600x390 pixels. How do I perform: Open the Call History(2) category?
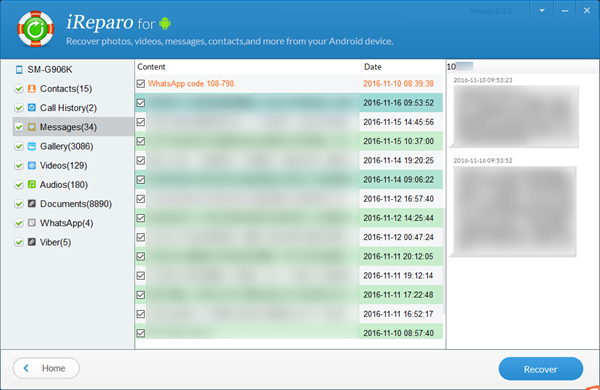[68, 108]
